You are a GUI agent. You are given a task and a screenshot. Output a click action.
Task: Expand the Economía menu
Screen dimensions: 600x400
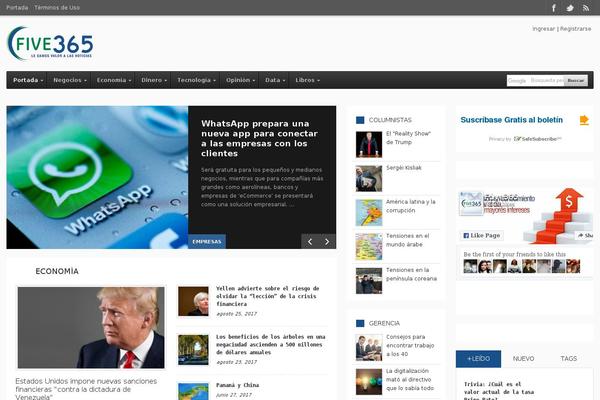[114, 80]
